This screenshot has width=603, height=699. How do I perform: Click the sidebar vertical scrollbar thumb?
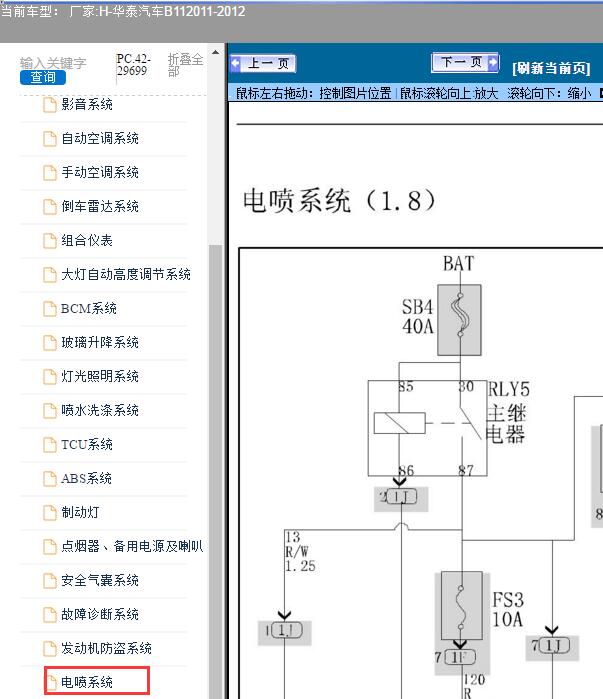coord(216,472)
